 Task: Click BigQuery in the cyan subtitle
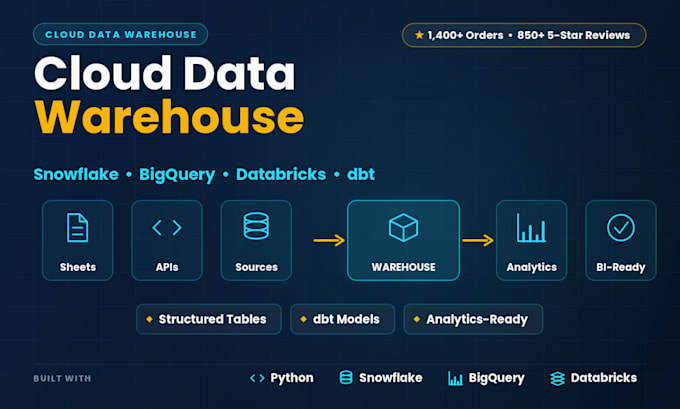click(x=177, y=175)
